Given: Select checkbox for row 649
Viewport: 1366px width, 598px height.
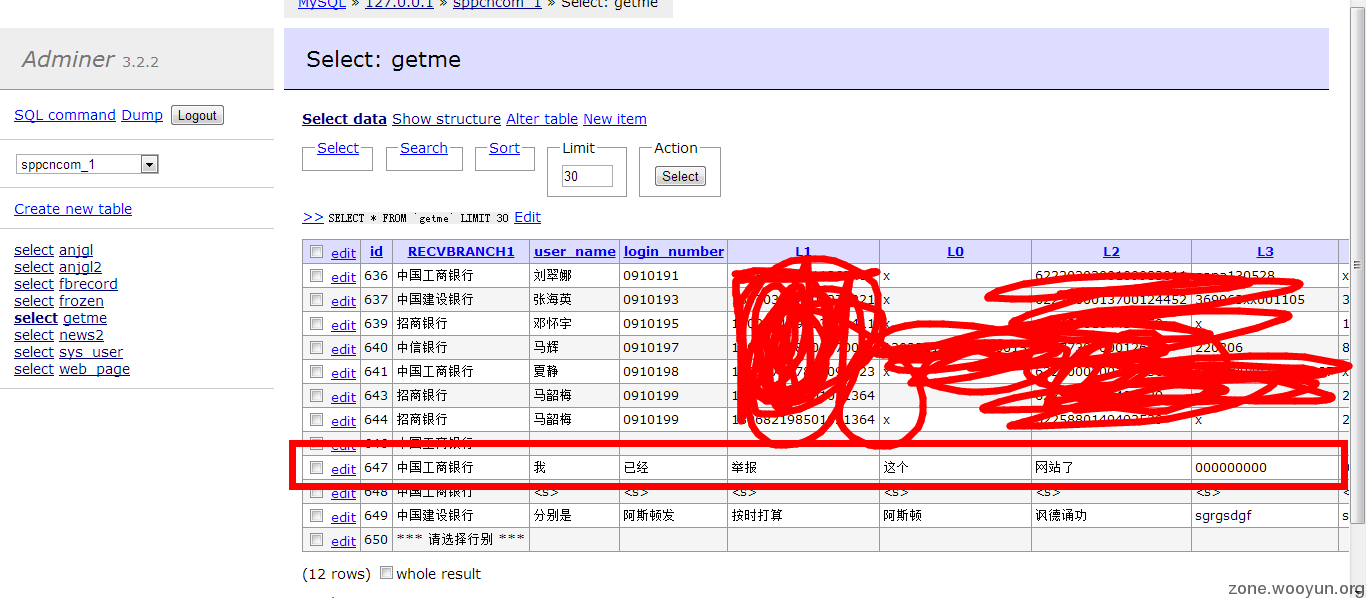Looking at the screenshot, I should pyautogui.click(x=316, y=516).
